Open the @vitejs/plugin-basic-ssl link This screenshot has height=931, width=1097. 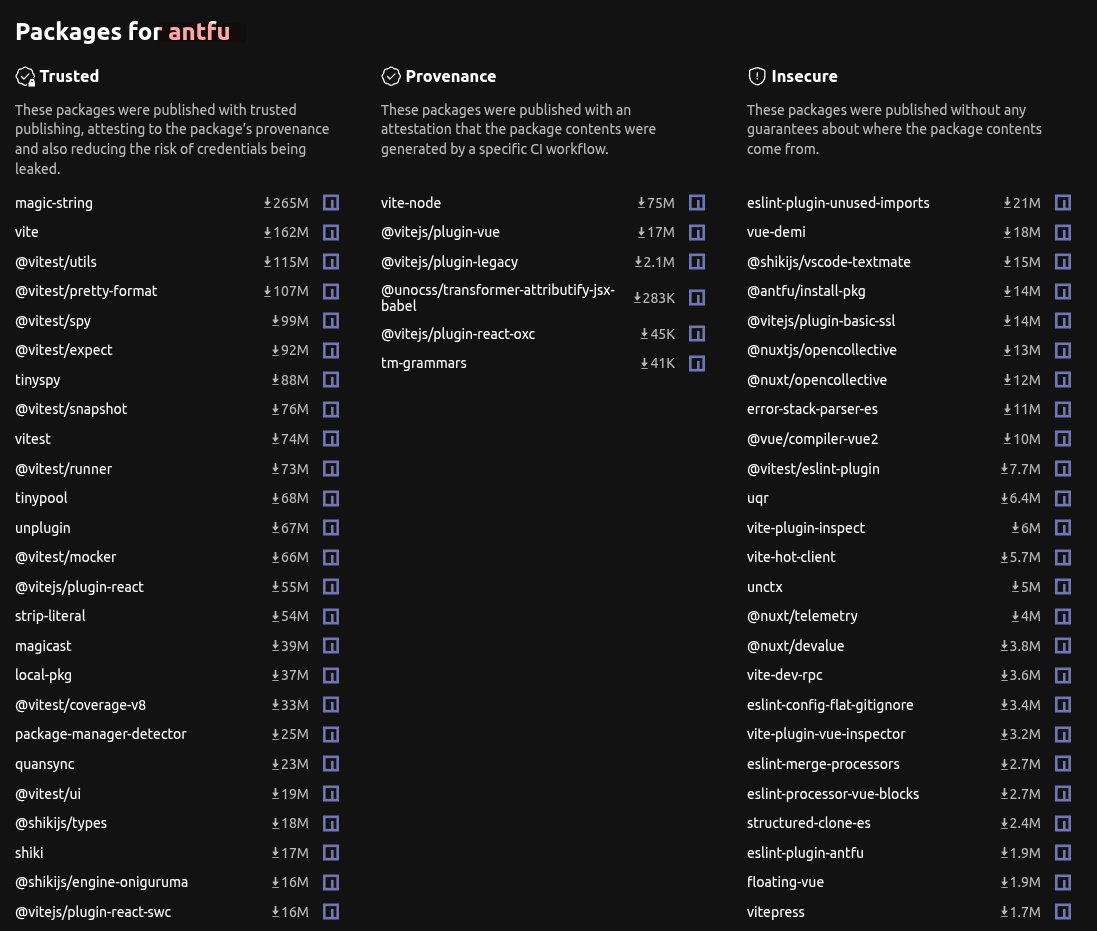click(821, 321)
